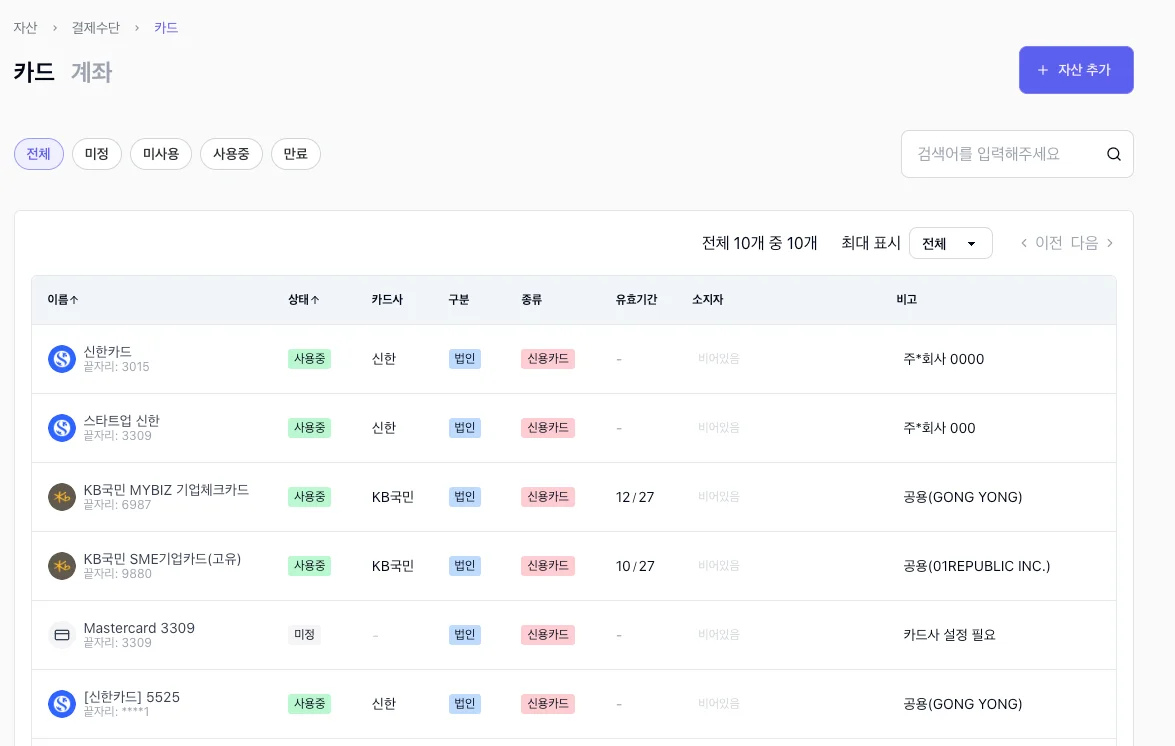The height and width of the screenshot is (746, 1175).
Task: Toggle sort order on the 이름 column header
Action: pos(63,299)
